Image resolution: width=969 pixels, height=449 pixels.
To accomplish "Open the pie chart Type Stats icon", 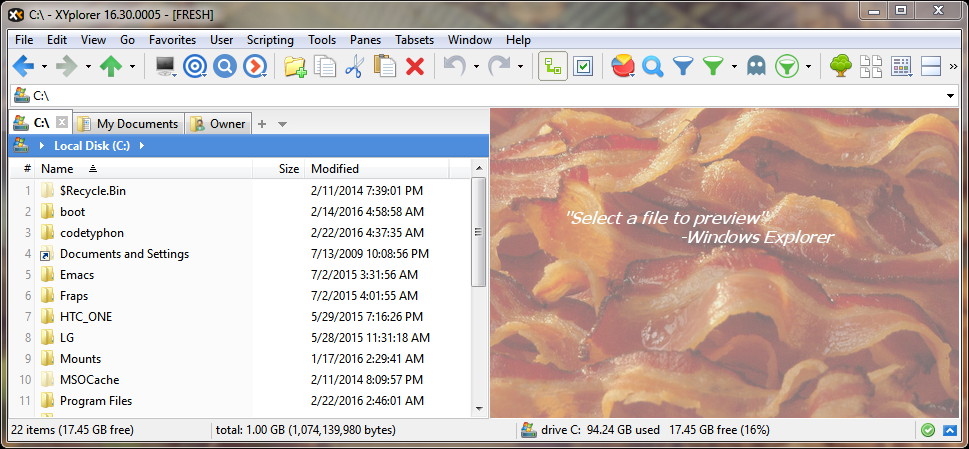I will (x=624, y=66).
